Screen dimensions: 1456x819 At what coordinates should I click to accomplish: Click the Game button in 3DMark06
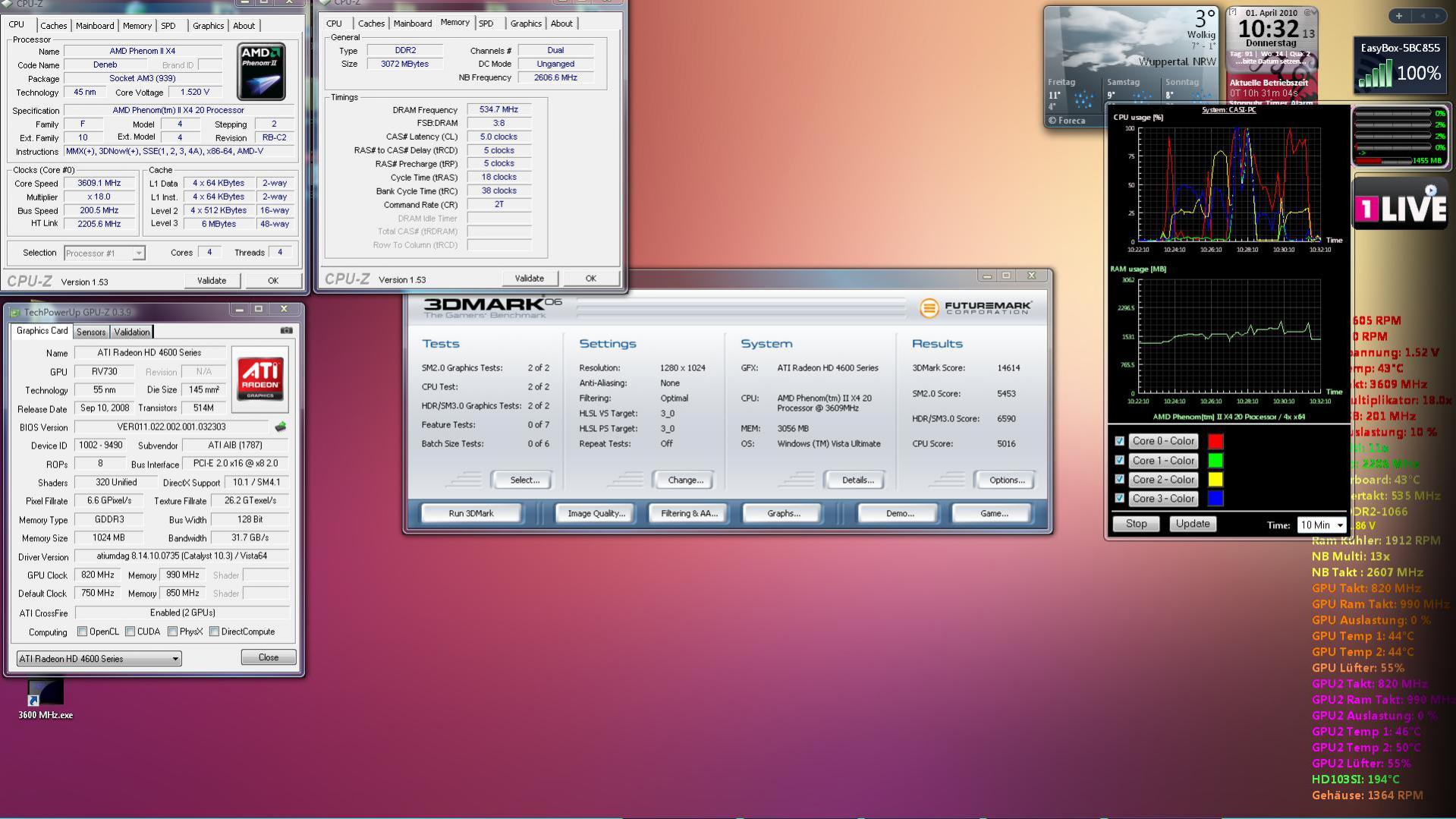tap(994, 514)
